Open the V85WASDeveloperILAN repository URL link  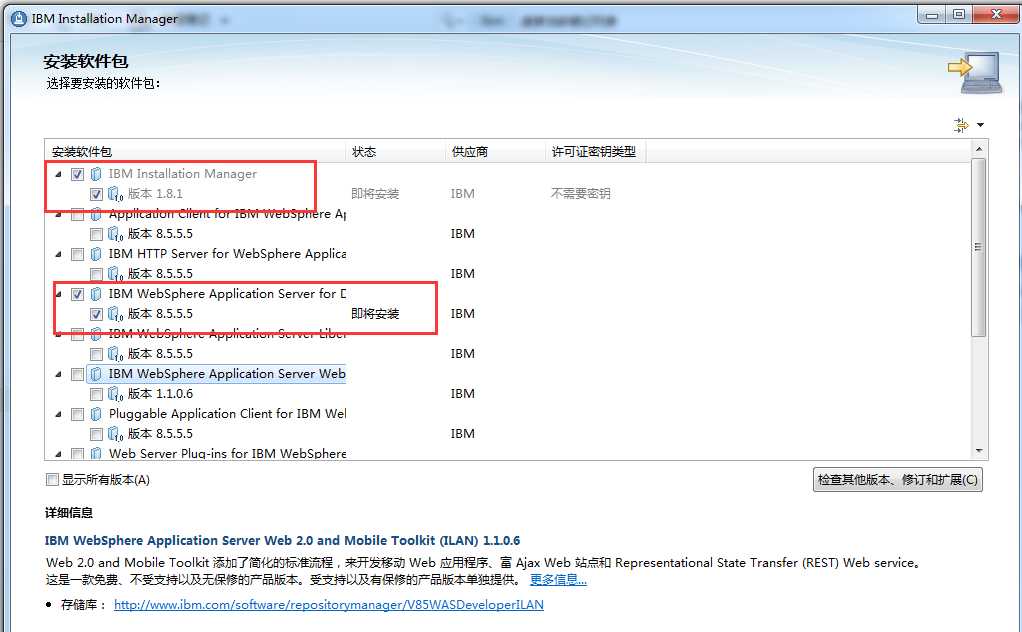point(328,605)
